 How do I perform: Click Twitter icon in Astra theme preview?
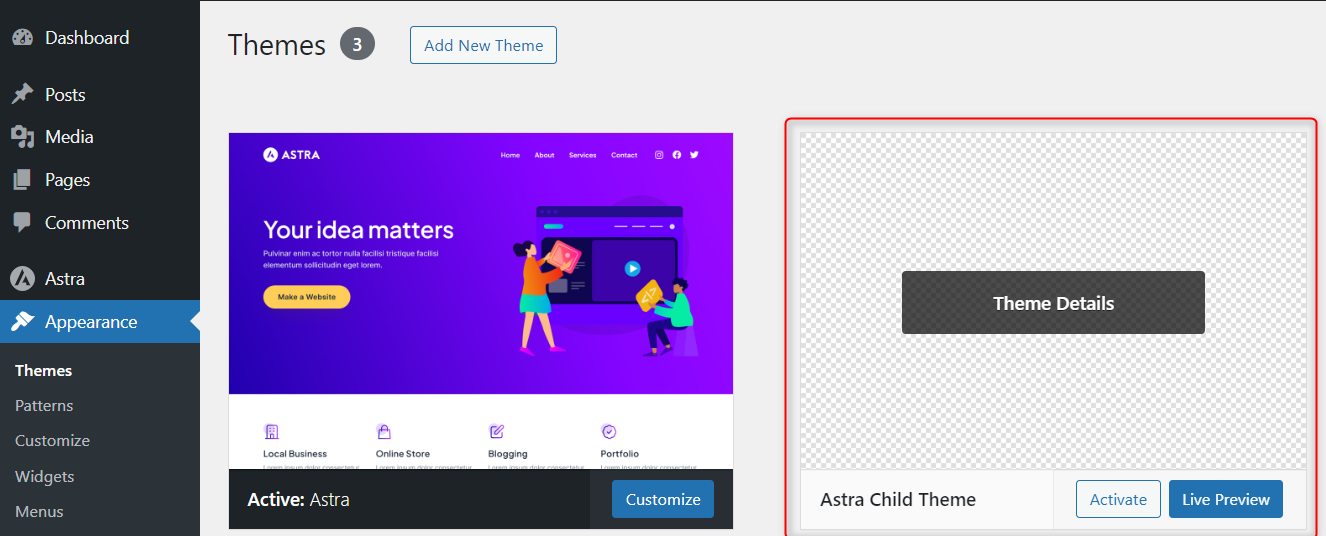(694, 155)
